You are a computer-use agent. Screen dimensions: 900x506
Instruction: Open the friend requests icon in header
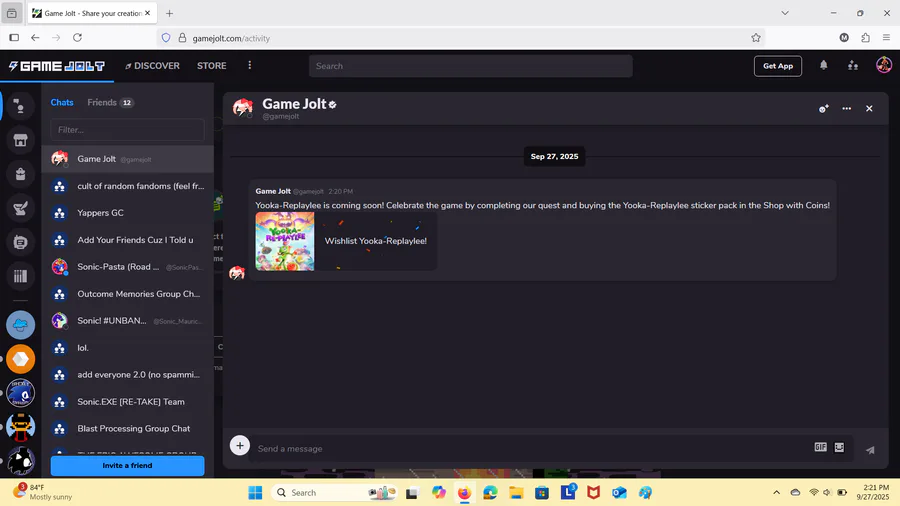853,65
